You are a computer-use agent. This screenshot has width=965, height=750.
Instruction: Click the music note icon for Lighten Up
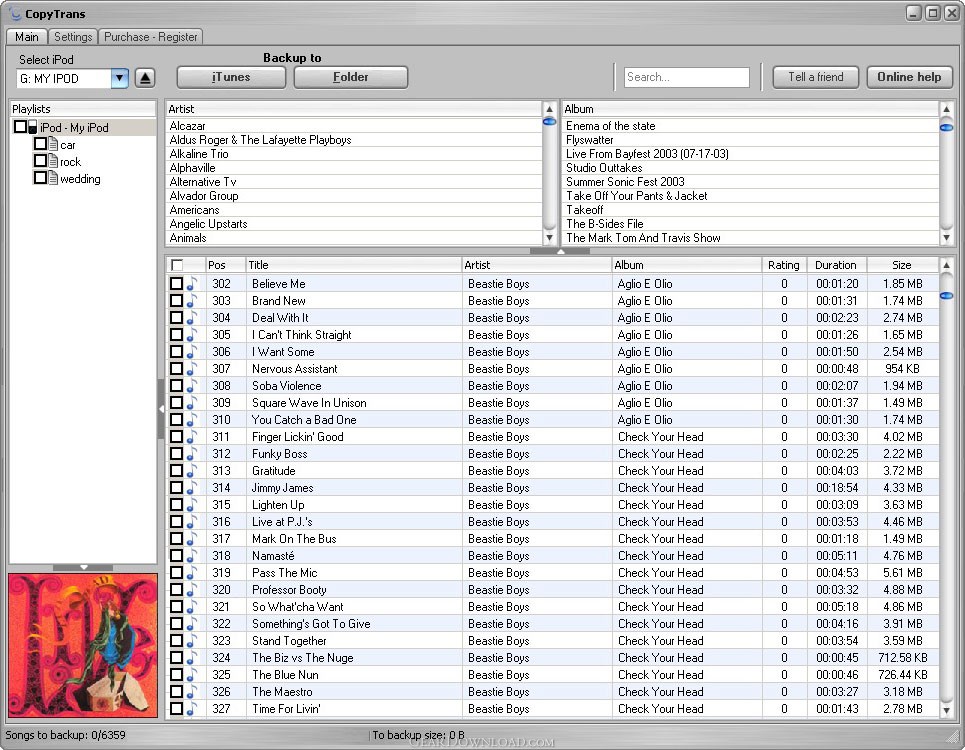[x=192, y=505]
